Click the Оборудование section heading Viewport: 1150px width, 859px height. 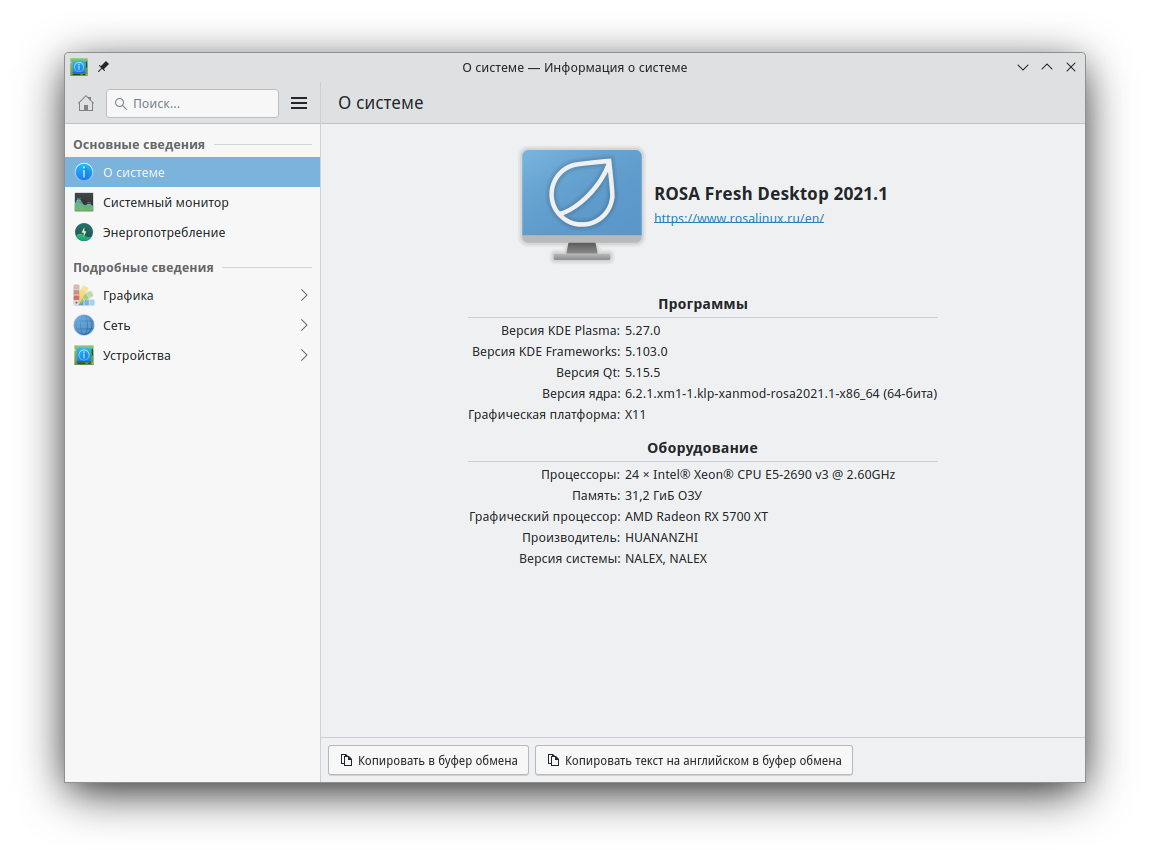click(703, 447)
